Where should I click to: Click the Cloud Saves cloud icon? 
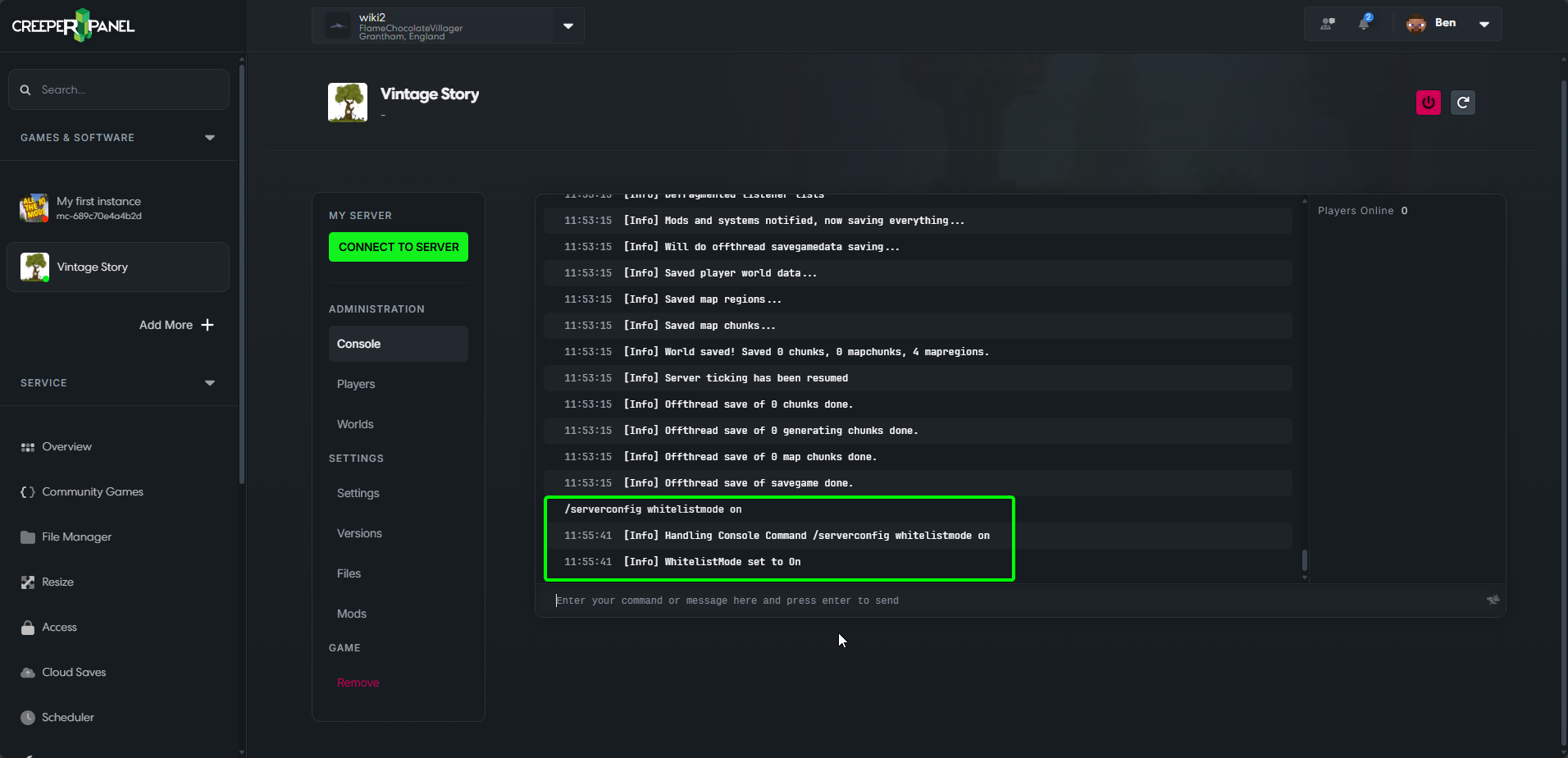(28, 673)
